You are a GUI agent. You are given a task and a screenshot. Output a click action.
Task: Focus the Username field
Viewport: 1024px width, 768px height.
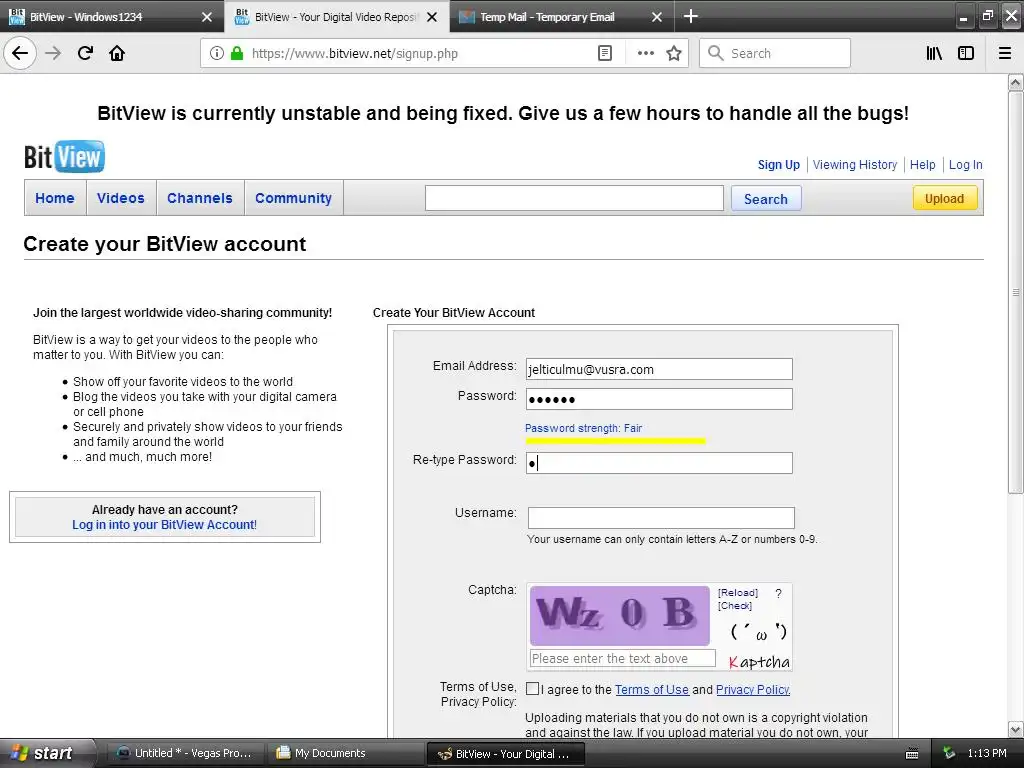pyautogui.click(x=661, y=517)
